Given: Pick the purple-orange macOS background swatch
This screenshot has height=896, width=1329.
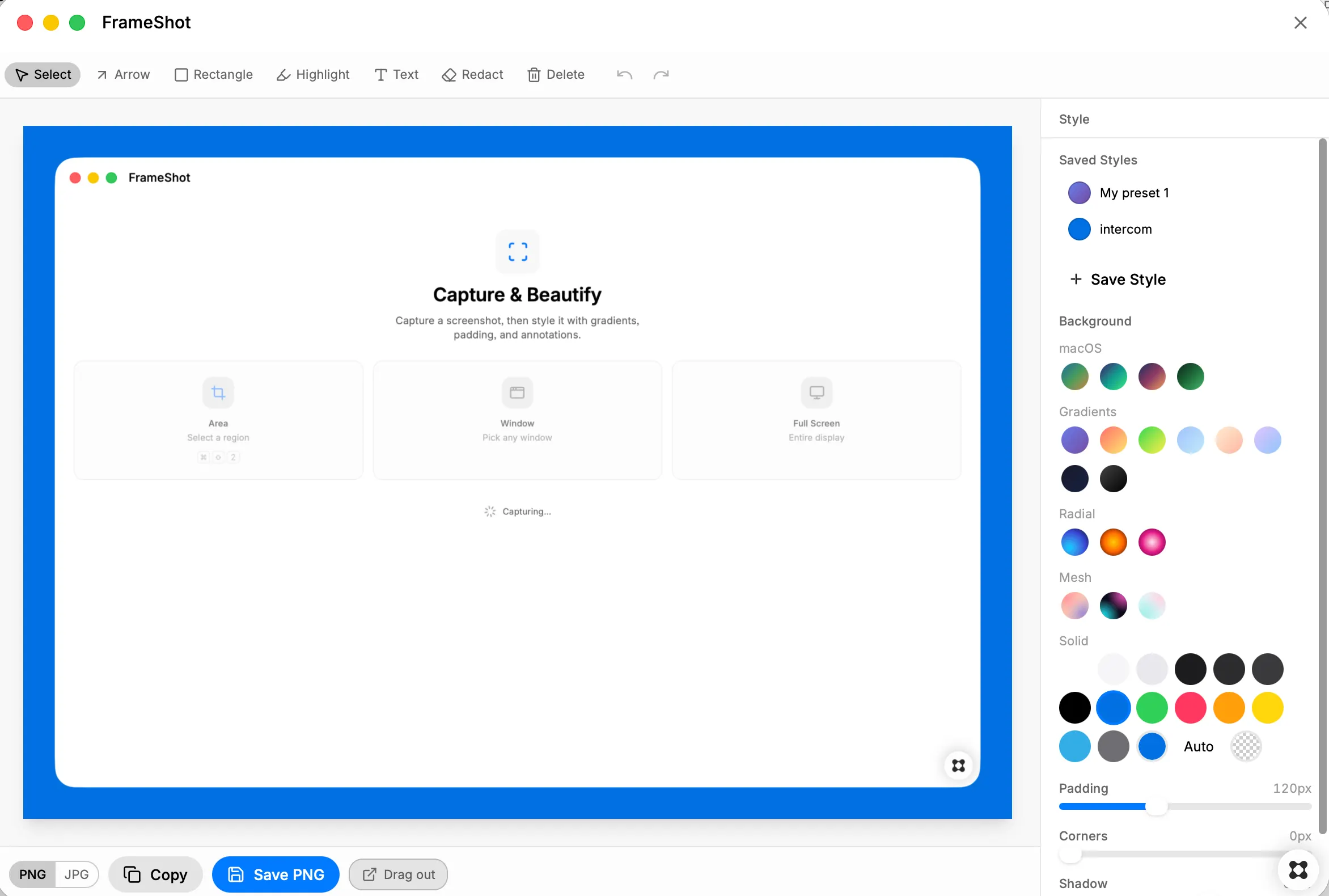Looking at the screenshot, I should [x=1152, y=377].
